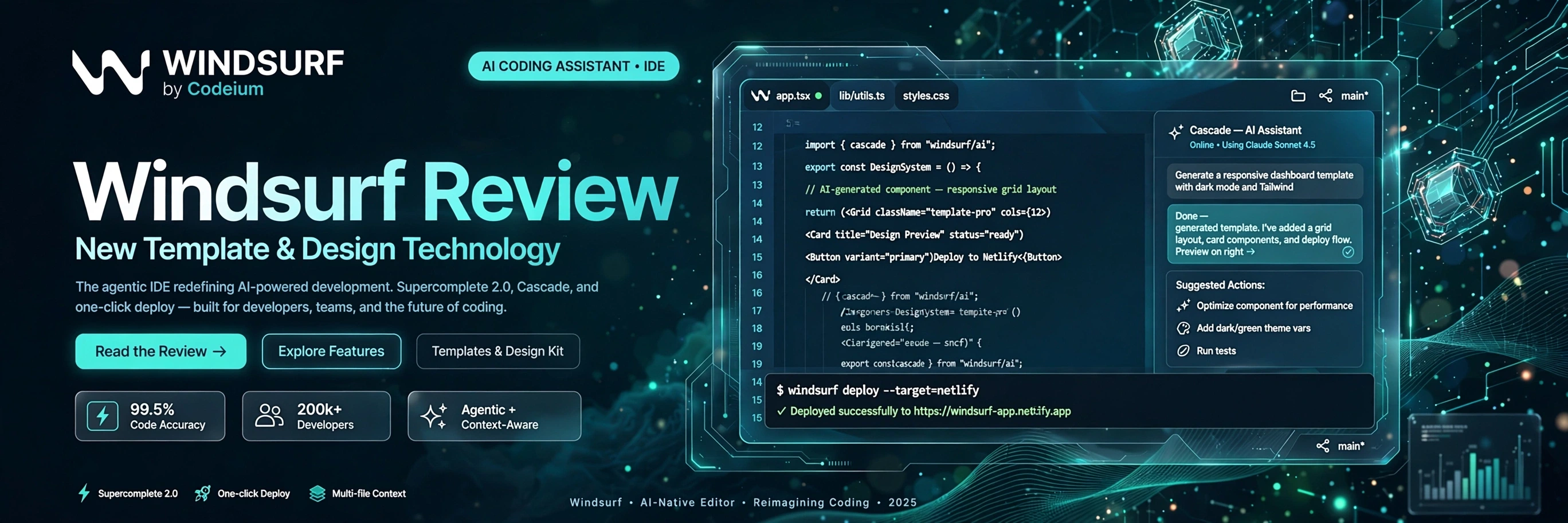Click the Supercomplete 2.0 bolt icon

pyautogui.click(x=84, y=493)
